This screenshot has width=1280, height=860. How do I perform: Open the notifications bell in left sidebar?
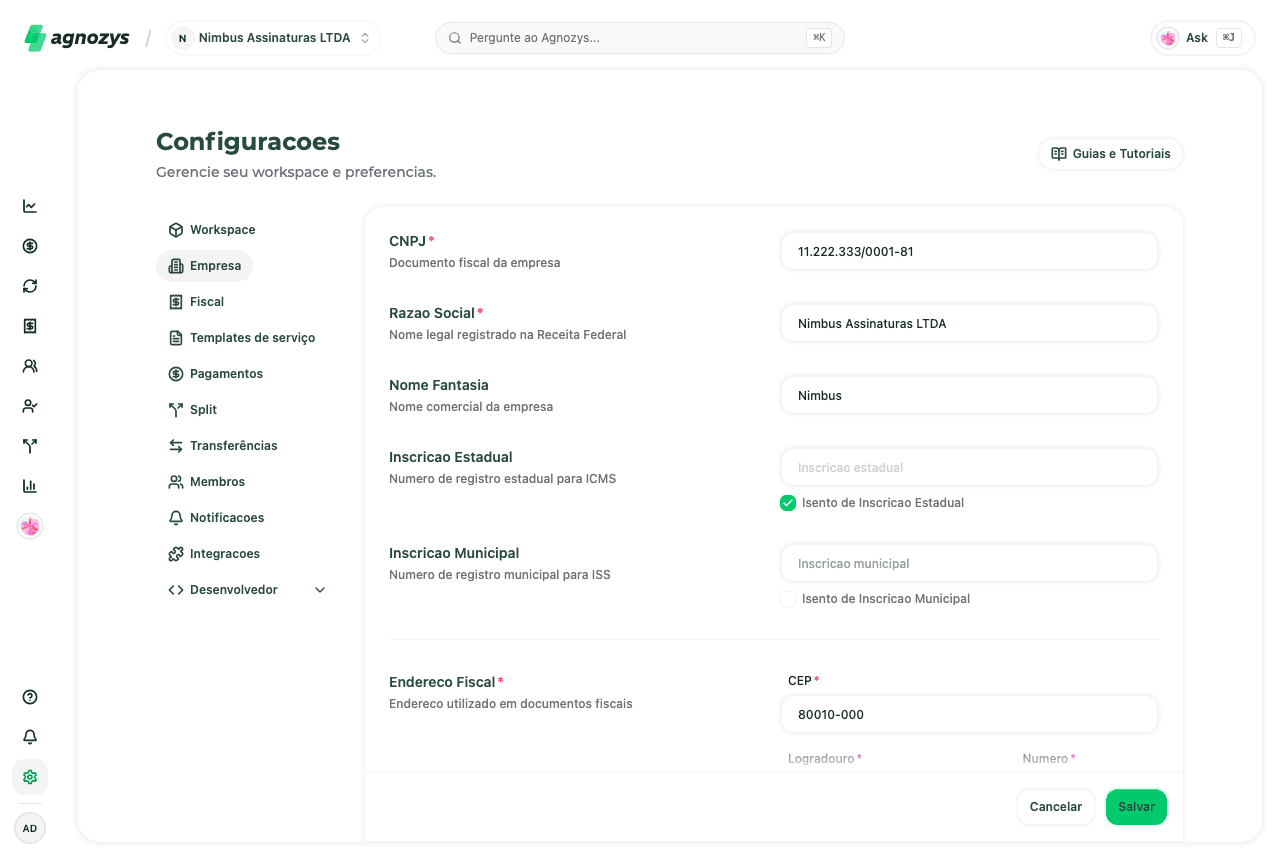click(x=30, y=737)
